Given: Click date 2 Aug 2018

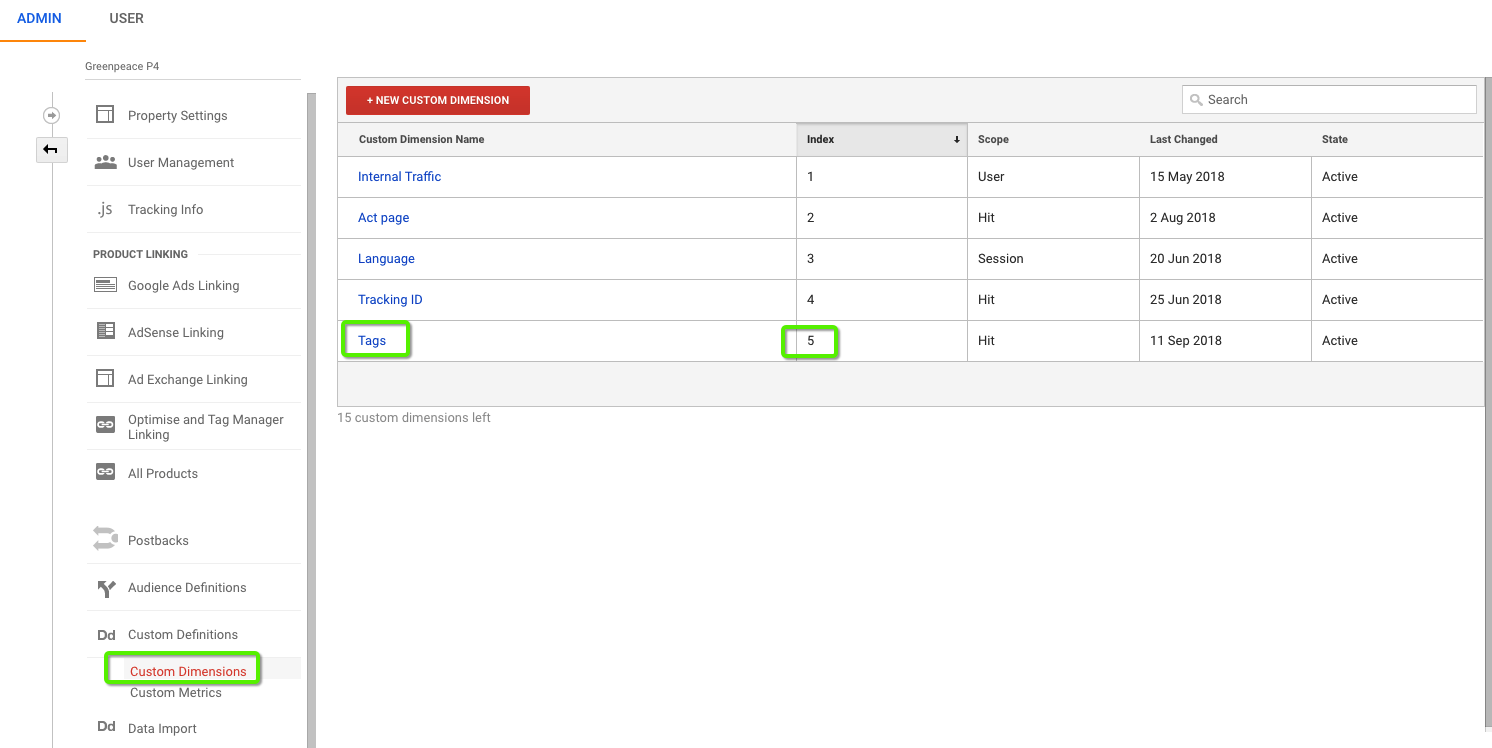Looking at the screenshot, I should (1183, 217).
